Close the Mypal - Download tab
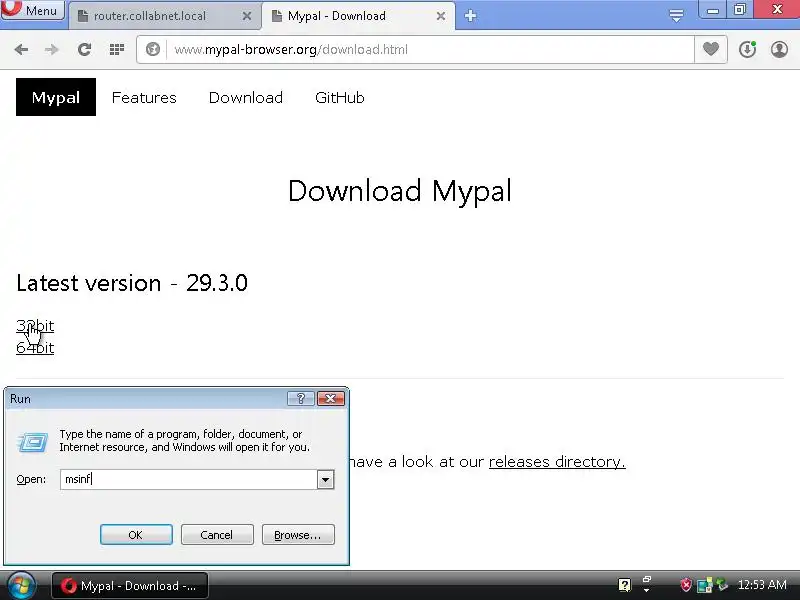The image size is (800, 600). tap(441, 16)
